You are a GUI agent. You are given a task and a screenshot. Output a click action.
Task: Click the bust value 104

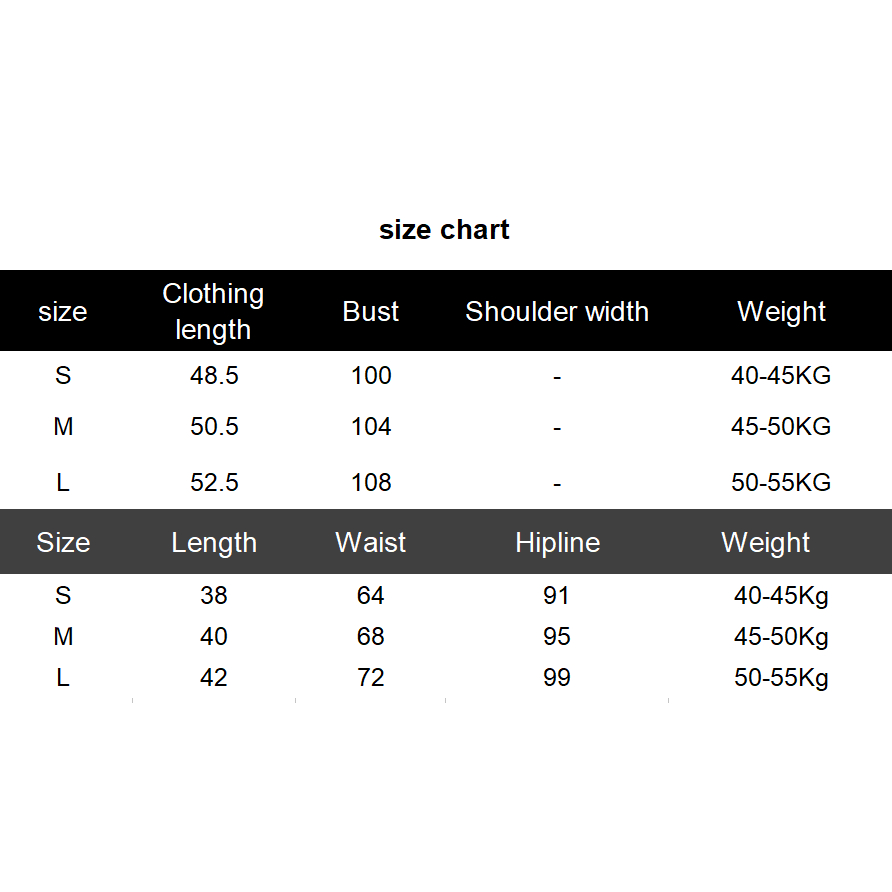point(371,427)
